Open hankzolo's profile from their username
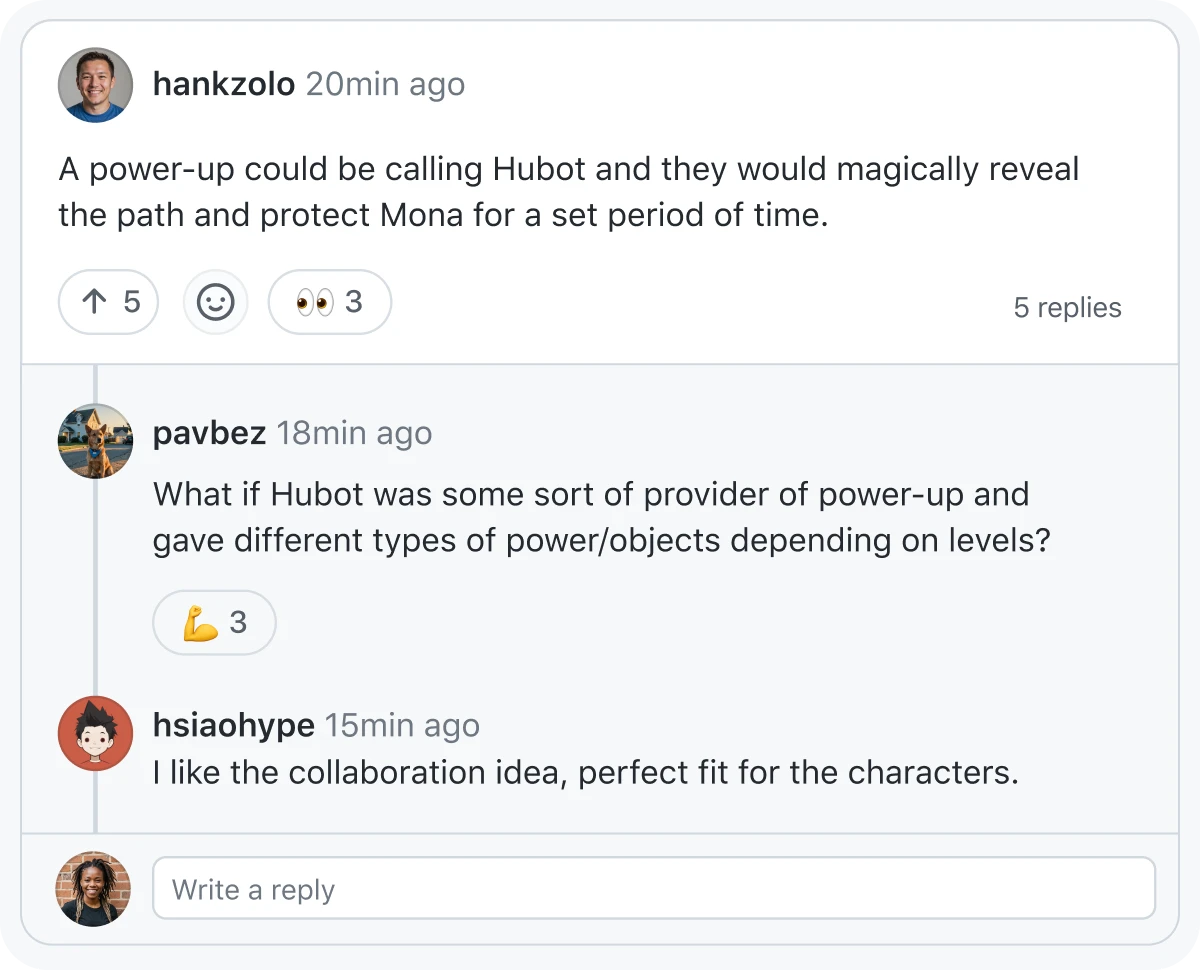Image resolution: width=1200 pixels, height=970 pixels. [x=223, y=84]
